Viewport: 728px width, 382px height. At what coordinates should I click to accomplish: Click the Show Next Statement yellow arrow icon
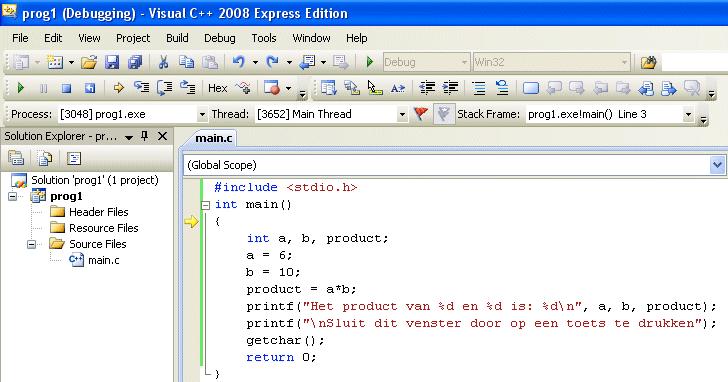pyautogui.click(x=119, y=88)
